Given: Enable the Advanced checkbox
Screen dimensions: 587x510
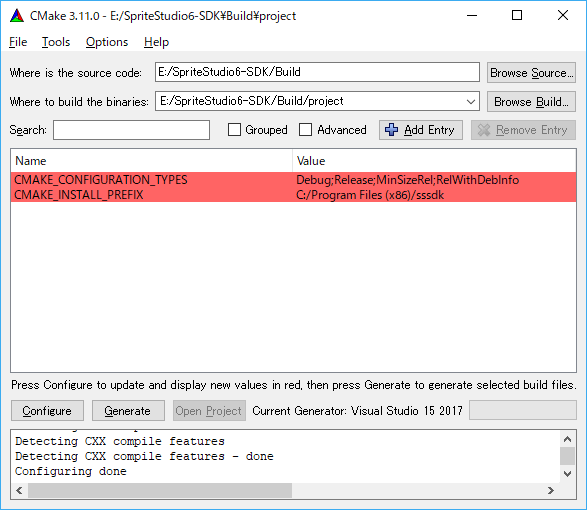Looking at the screenshot, I should 305,130.
